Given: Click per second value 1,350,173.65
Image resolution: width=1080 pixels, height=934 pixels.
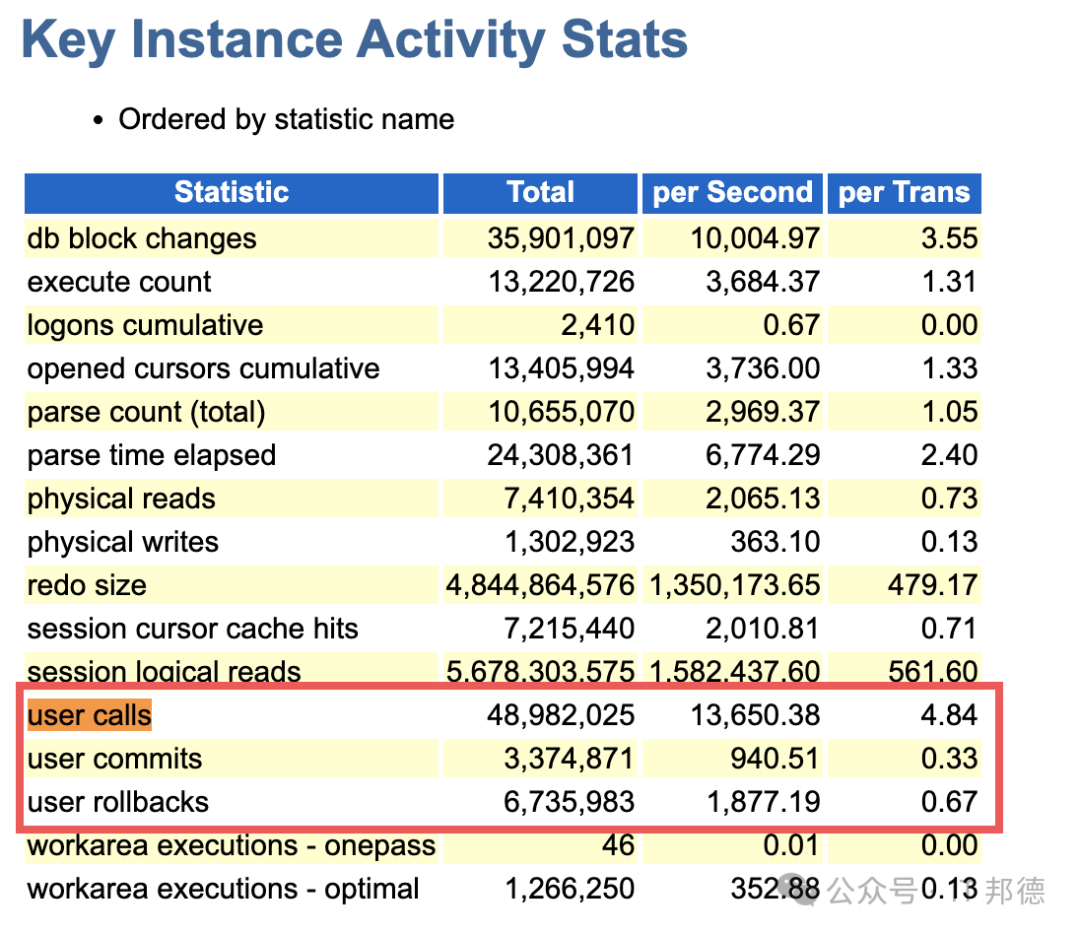Looking at the screenshot, I should point(735,586).
